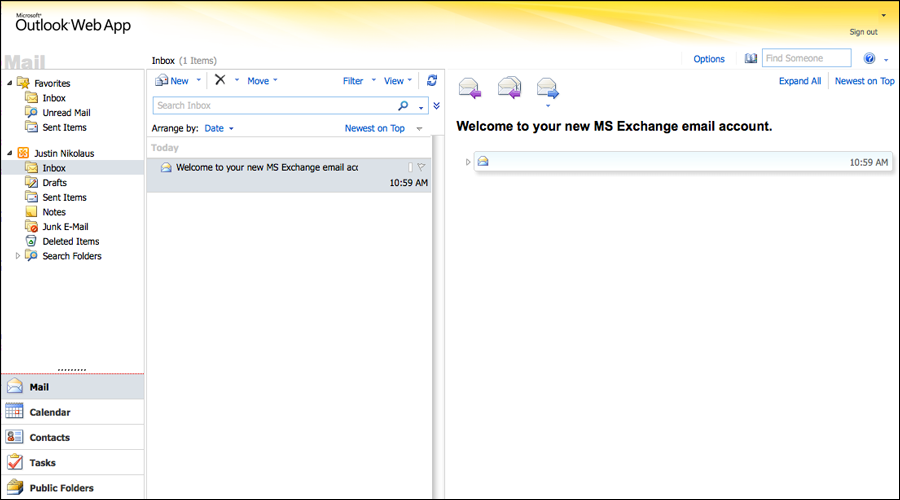The image size is (900, 500).
Task: Click the Forward message icon
Action: pyautogui.click(x=548, y=88)
